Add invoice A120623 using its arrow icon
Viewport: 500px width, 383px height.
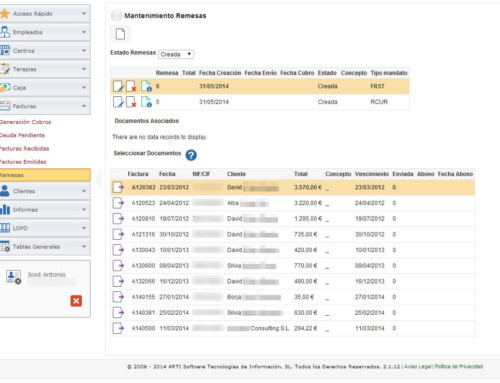click(x=118, y=203)
